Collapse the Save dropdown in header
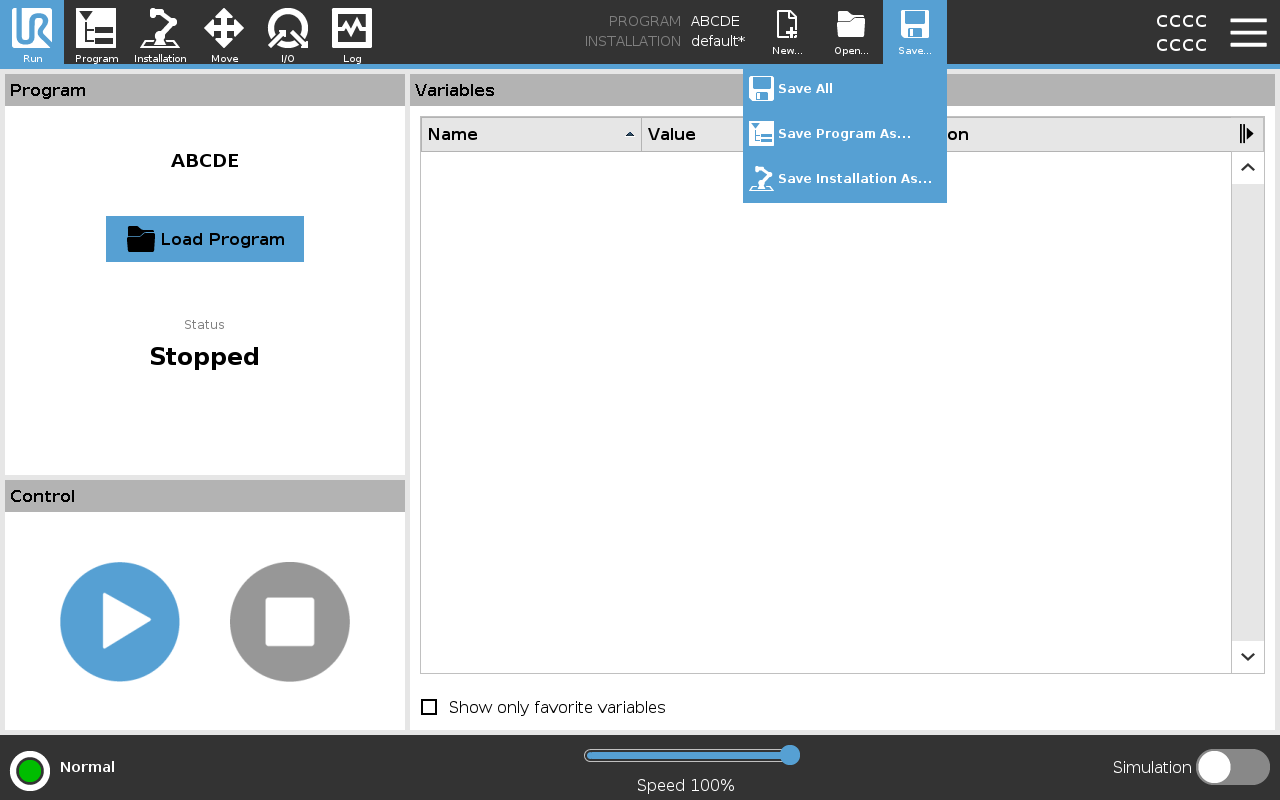Image resolution: width=1280 pixels, height=800 pixels. (x=914, y=33)
